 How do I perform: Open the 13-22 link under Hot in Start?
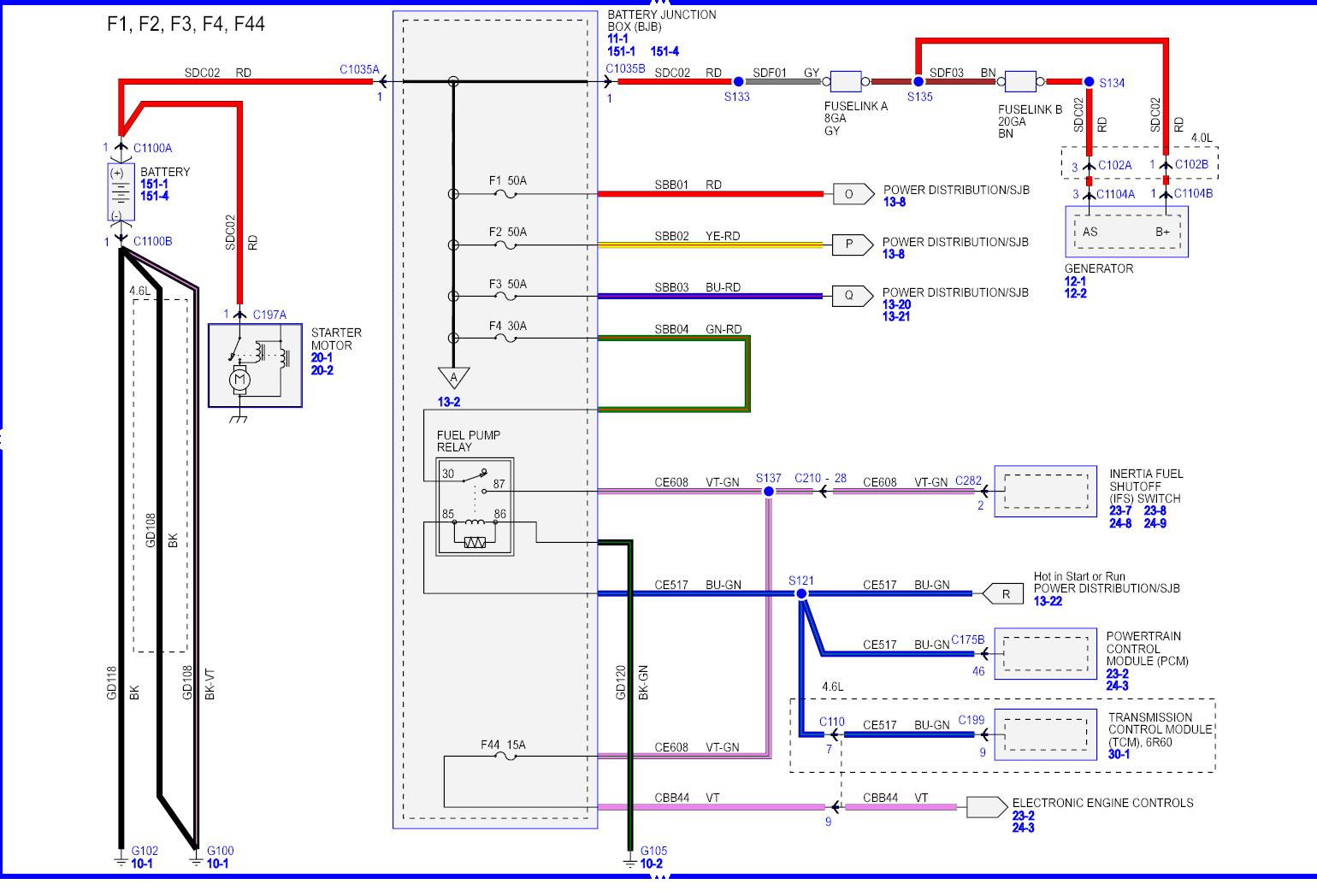1048,602
